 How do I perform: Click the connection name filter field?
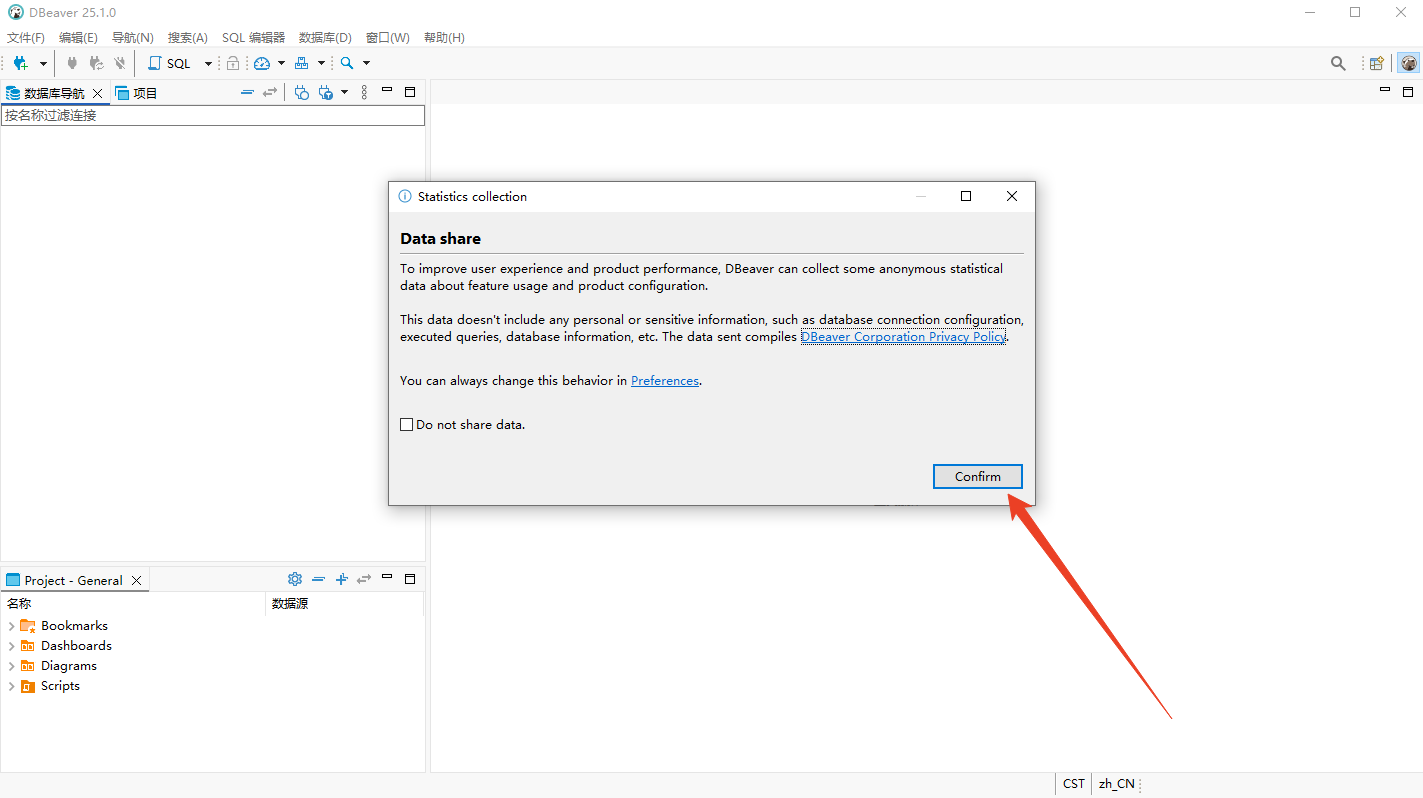[212, 115]
